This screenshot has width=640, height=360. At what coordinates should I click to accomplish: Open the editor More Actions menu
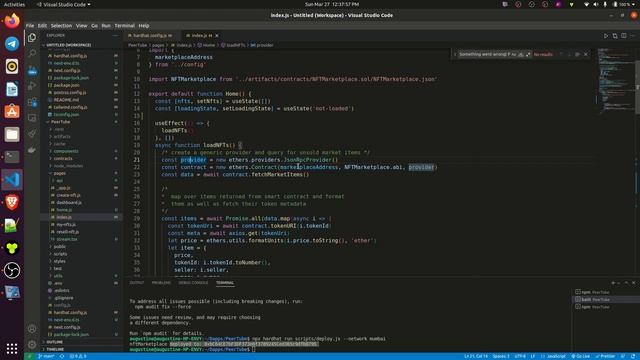(632, 36)
